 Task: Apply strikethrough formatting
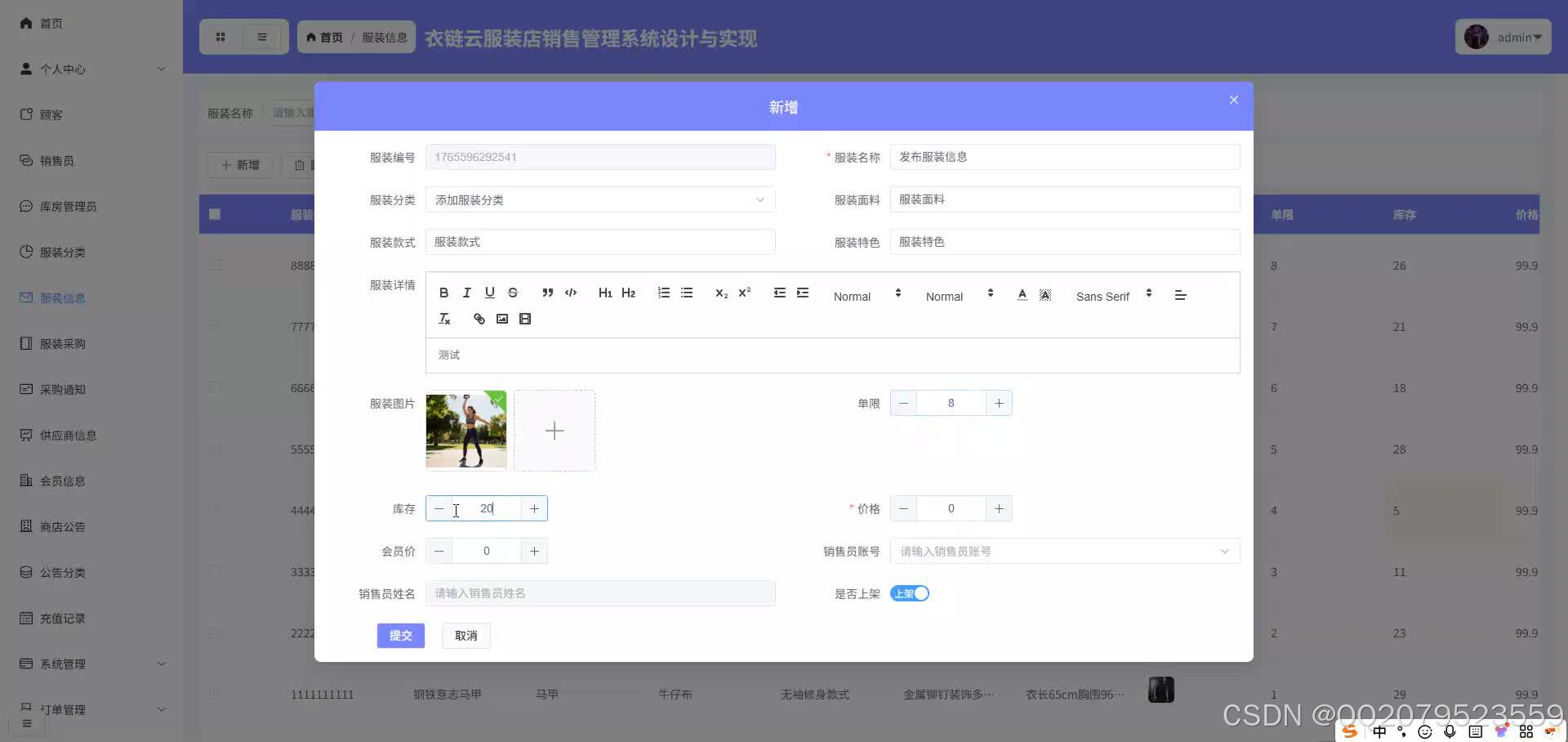click(512, 293)
